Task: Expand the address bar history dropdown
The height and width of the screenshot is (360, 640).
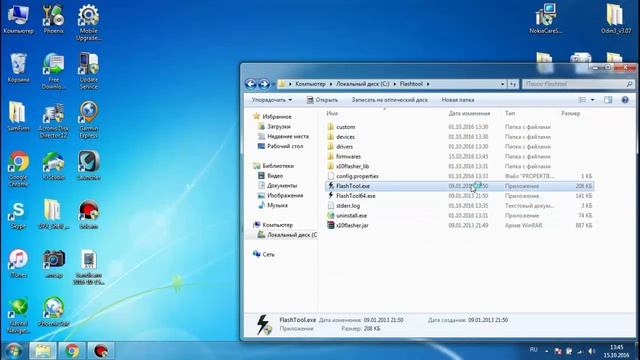Action: point(502,84)
